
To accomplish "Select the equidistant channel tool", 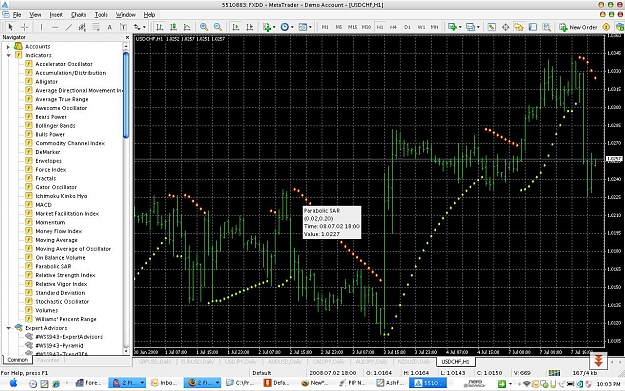I will 82,27.
